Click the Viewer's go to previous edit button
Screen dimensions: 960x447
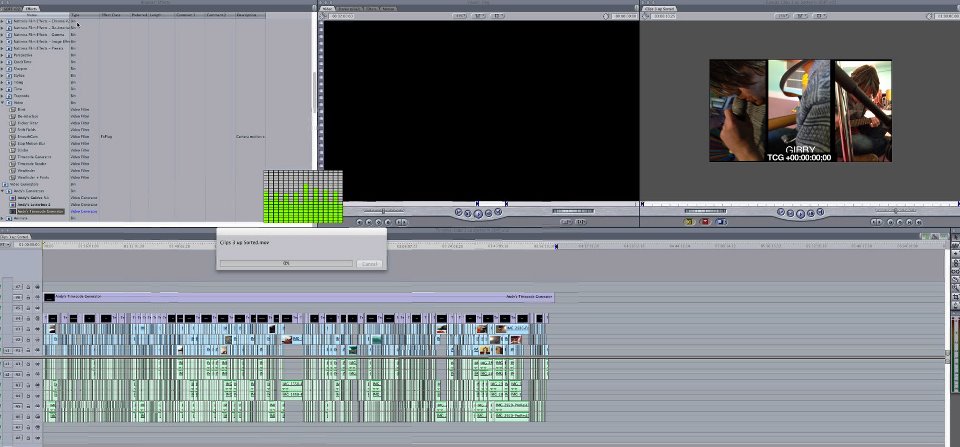pyautogui.click(x=457, y=212)
